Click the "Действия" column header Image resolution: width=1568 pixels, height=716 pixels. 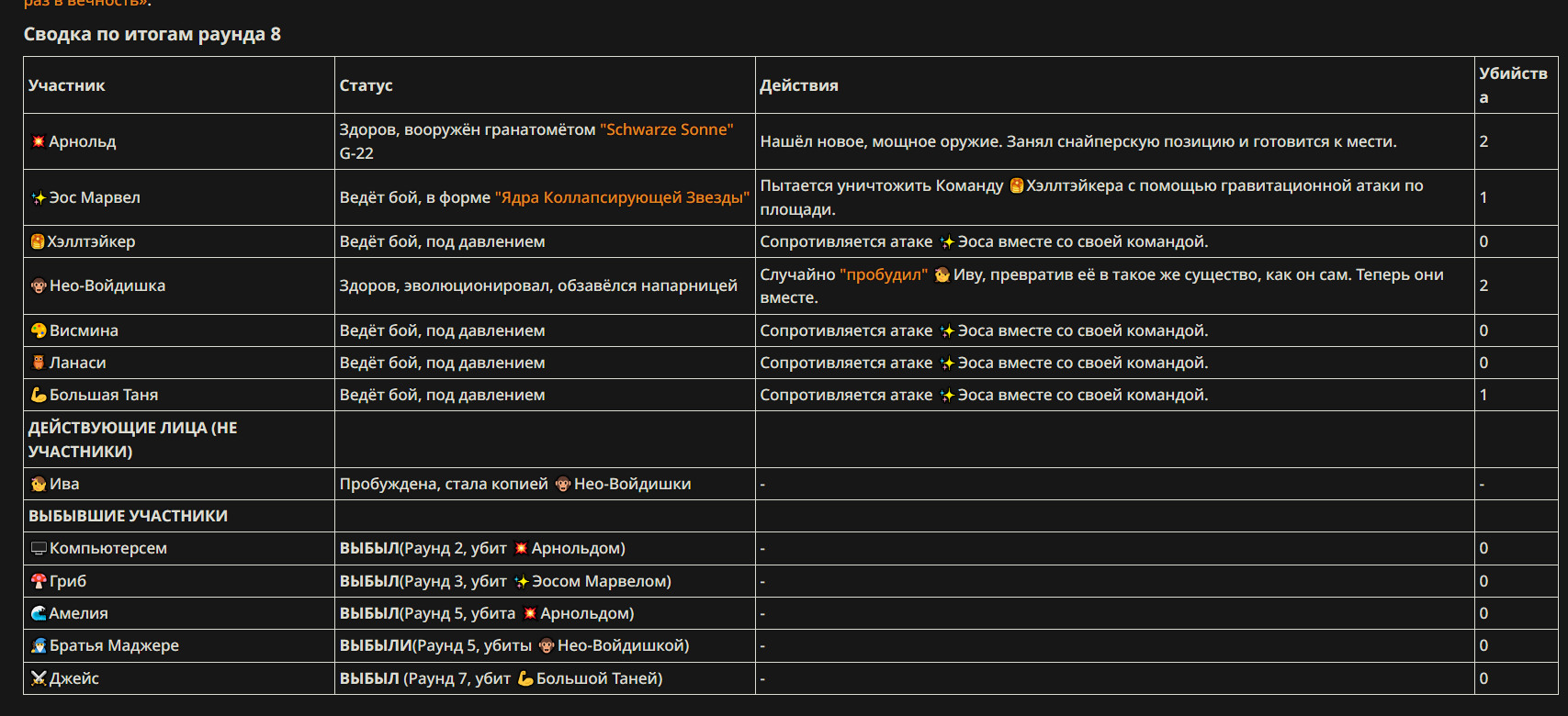tap(799, 85)
